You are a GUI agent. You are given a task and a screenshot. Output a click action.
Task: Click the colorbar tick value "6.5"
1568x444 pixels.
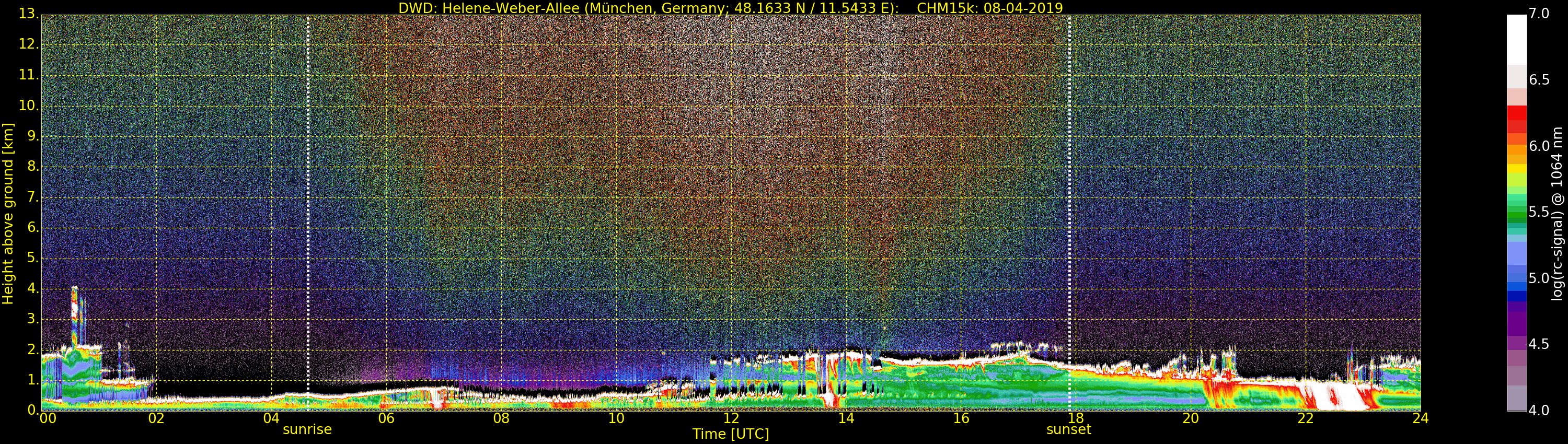pos(1539,80)
